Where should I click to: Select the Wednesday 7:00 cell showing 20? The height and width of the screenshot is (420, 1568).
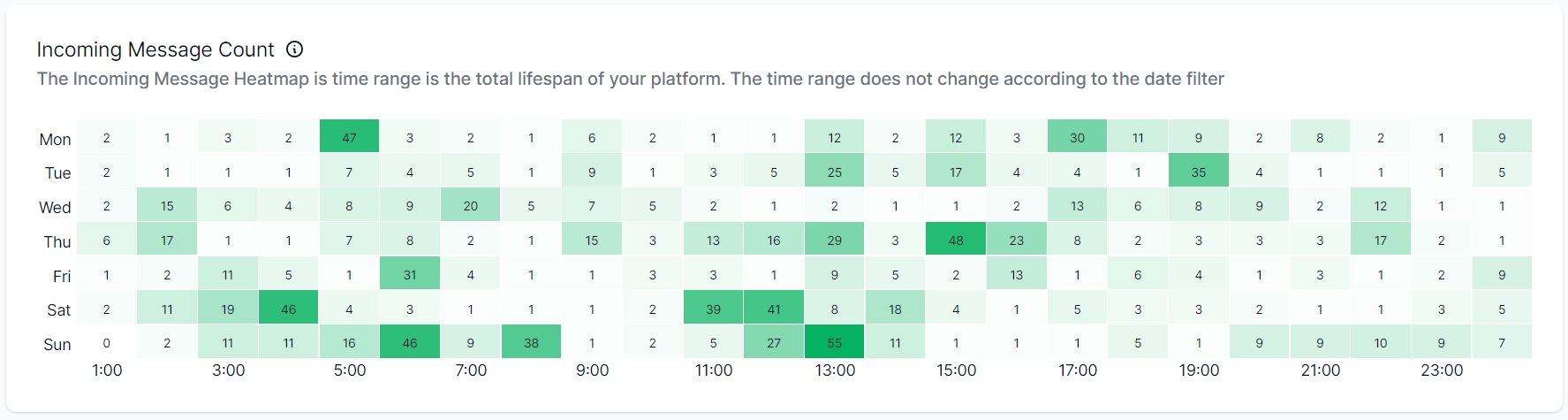[471, 205]
